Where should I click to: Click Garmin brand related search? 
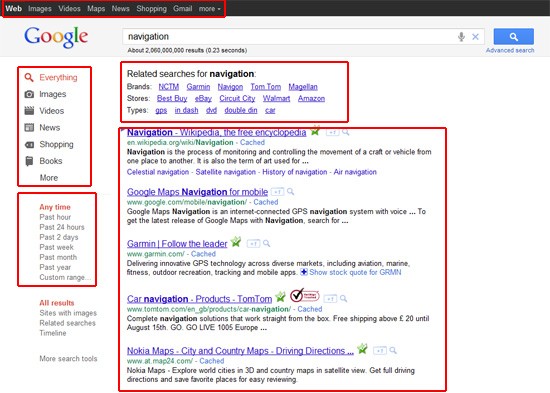(x=198, y=87)
